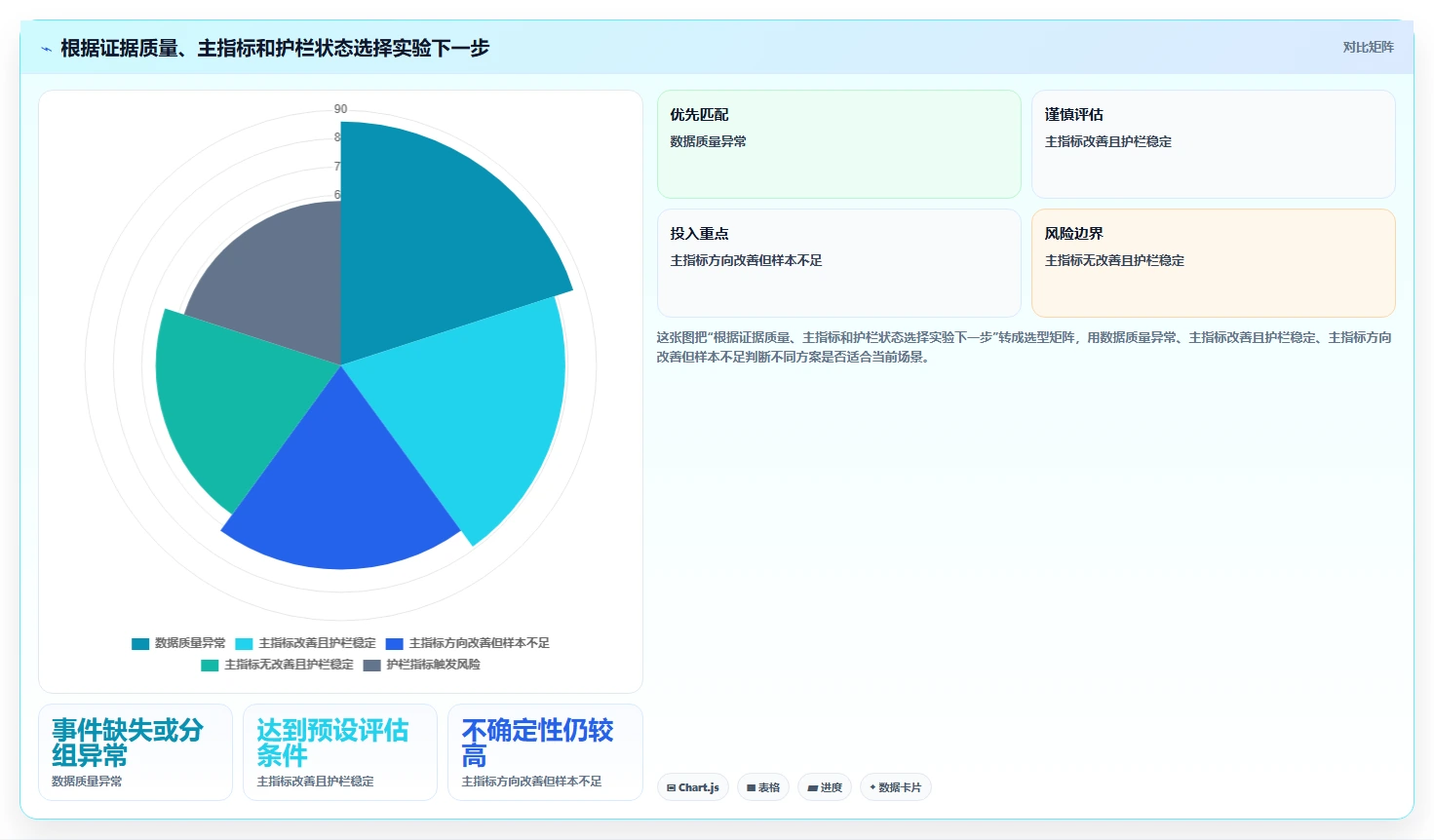Click the Chart.js tag chip
Viewport: 1434px width, 840px height.
[x=693, y=787]
